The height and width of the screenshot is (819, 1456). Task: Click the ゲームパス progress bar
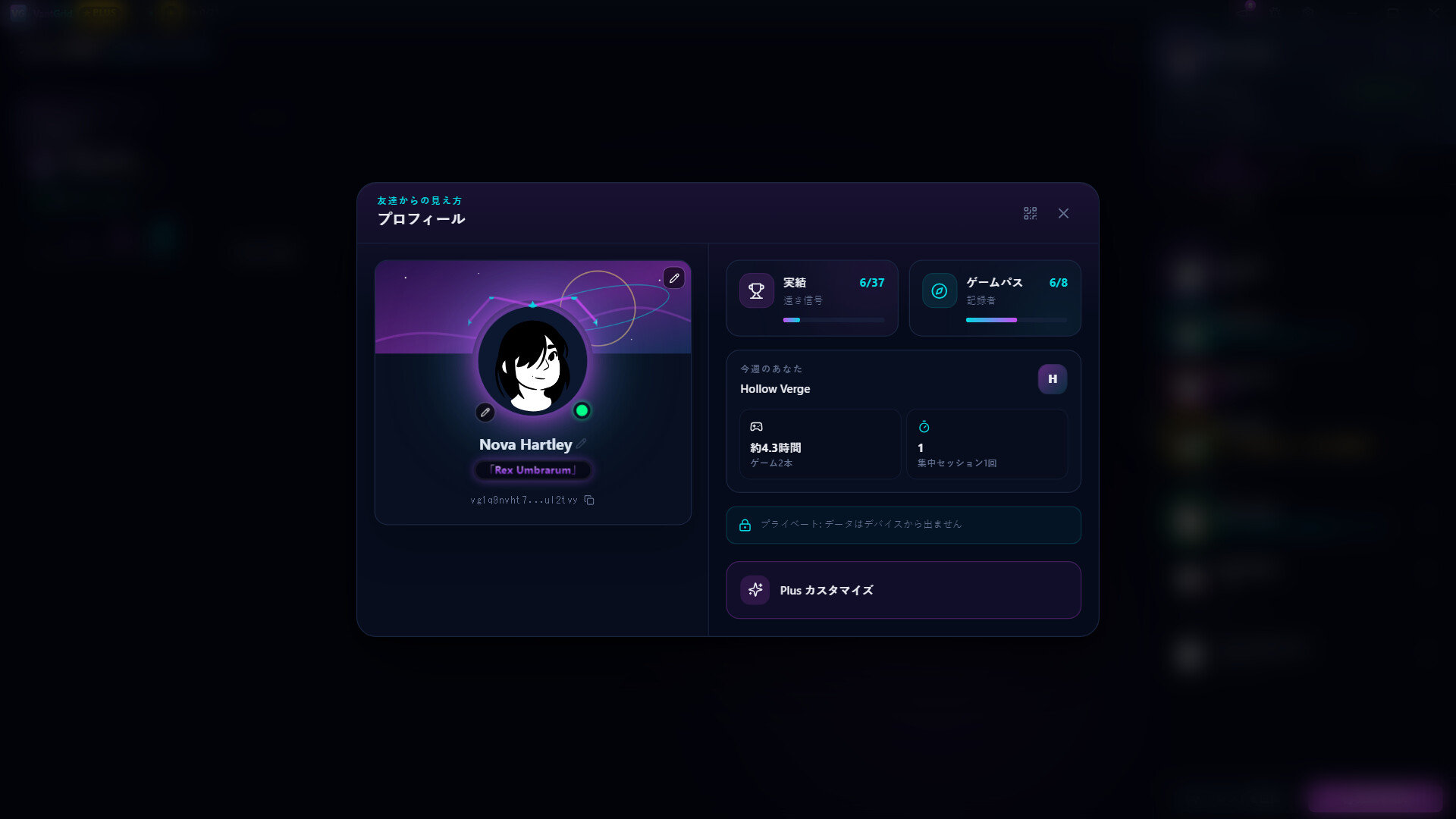tap(1016, 320)
